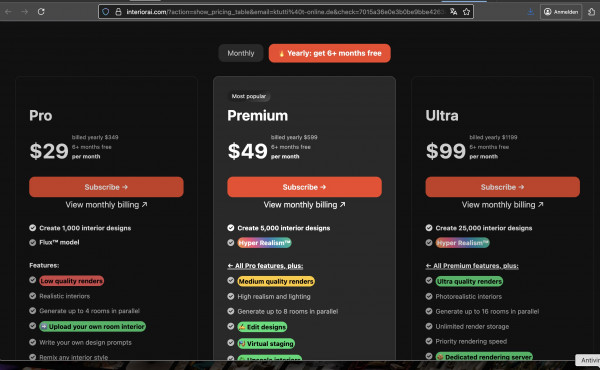Open the extensions puzzle icon

592,12
